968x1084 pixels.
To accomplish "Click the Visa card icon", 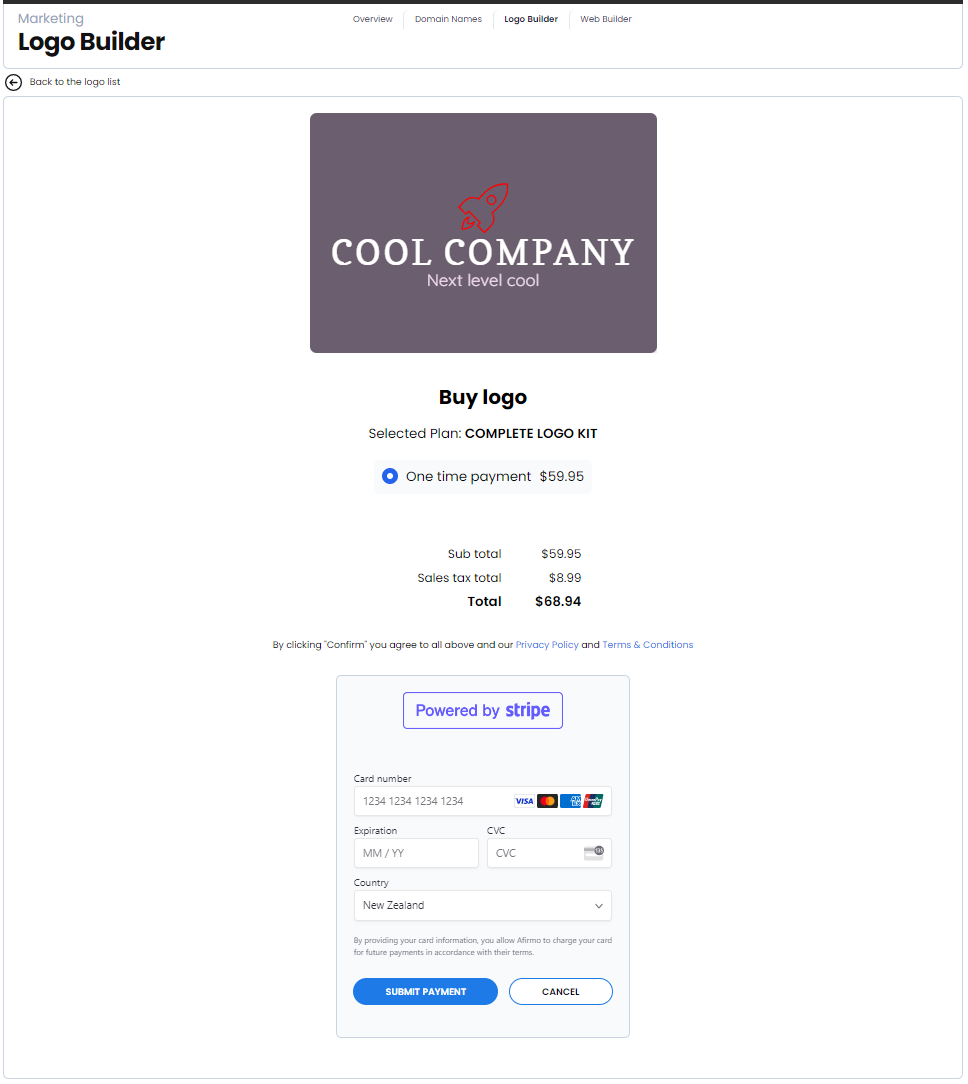I will click(x=524, y=802).
